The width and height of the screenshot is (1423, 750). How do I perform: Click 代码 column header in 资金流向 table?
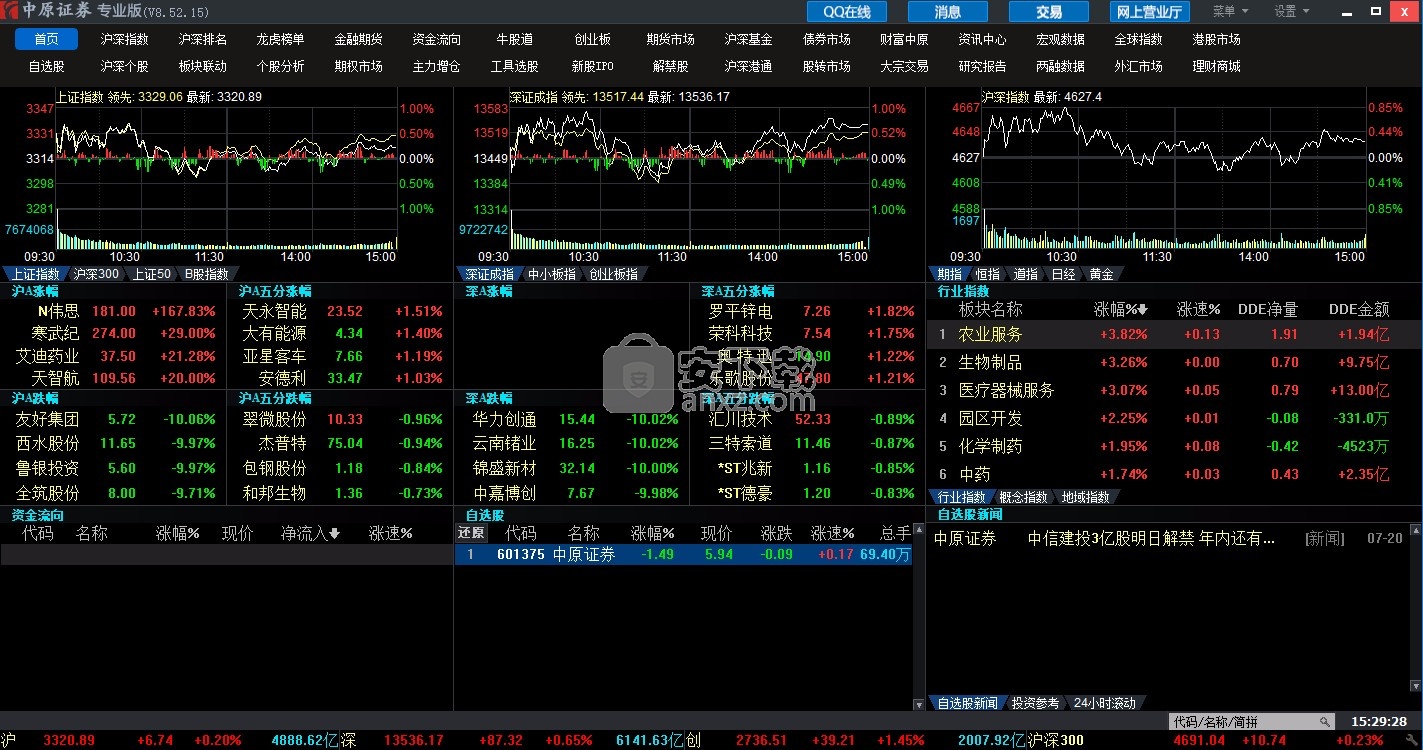(x=38, y=533)
